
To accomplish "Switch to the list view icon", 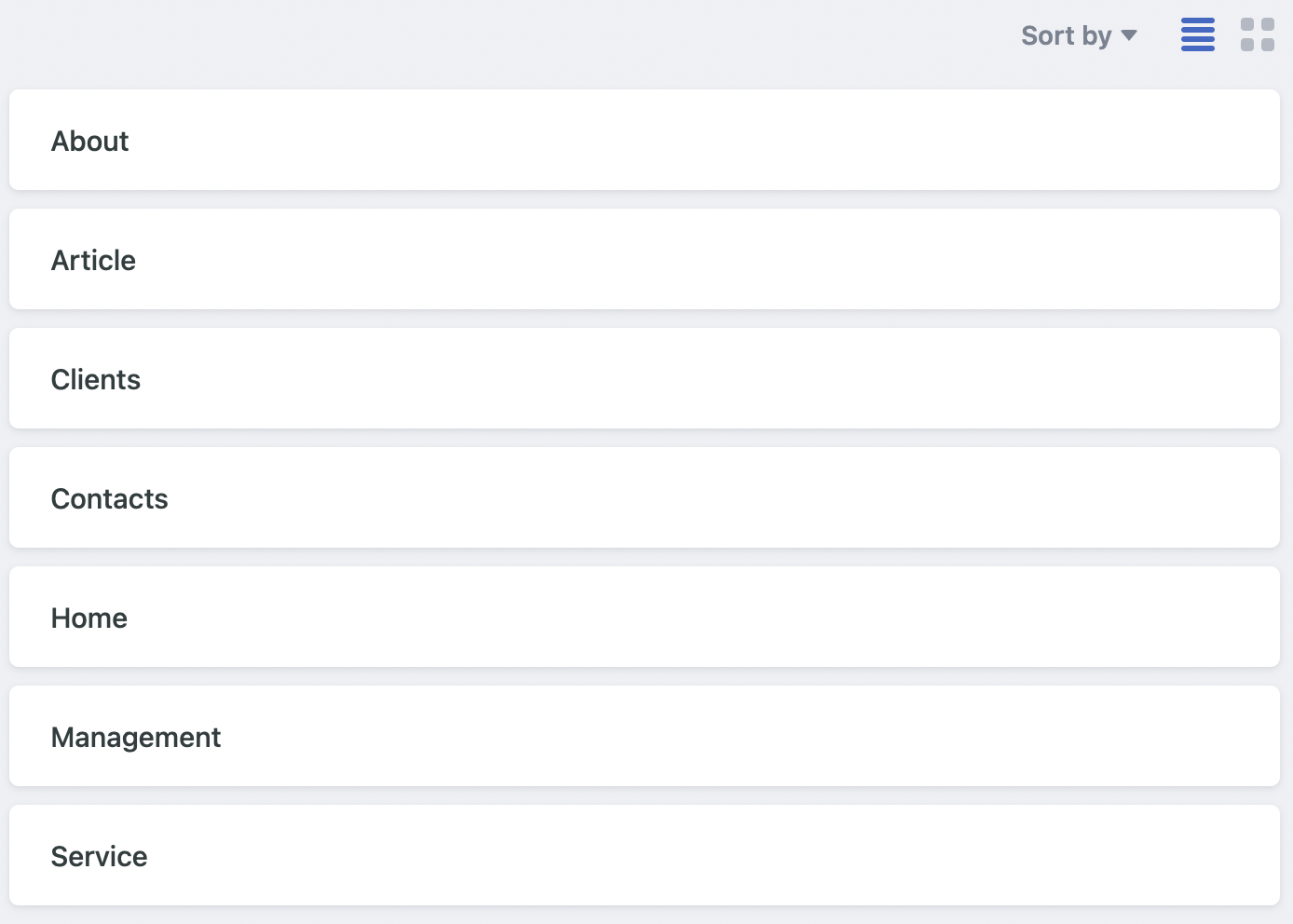I will coord(1197,35).
